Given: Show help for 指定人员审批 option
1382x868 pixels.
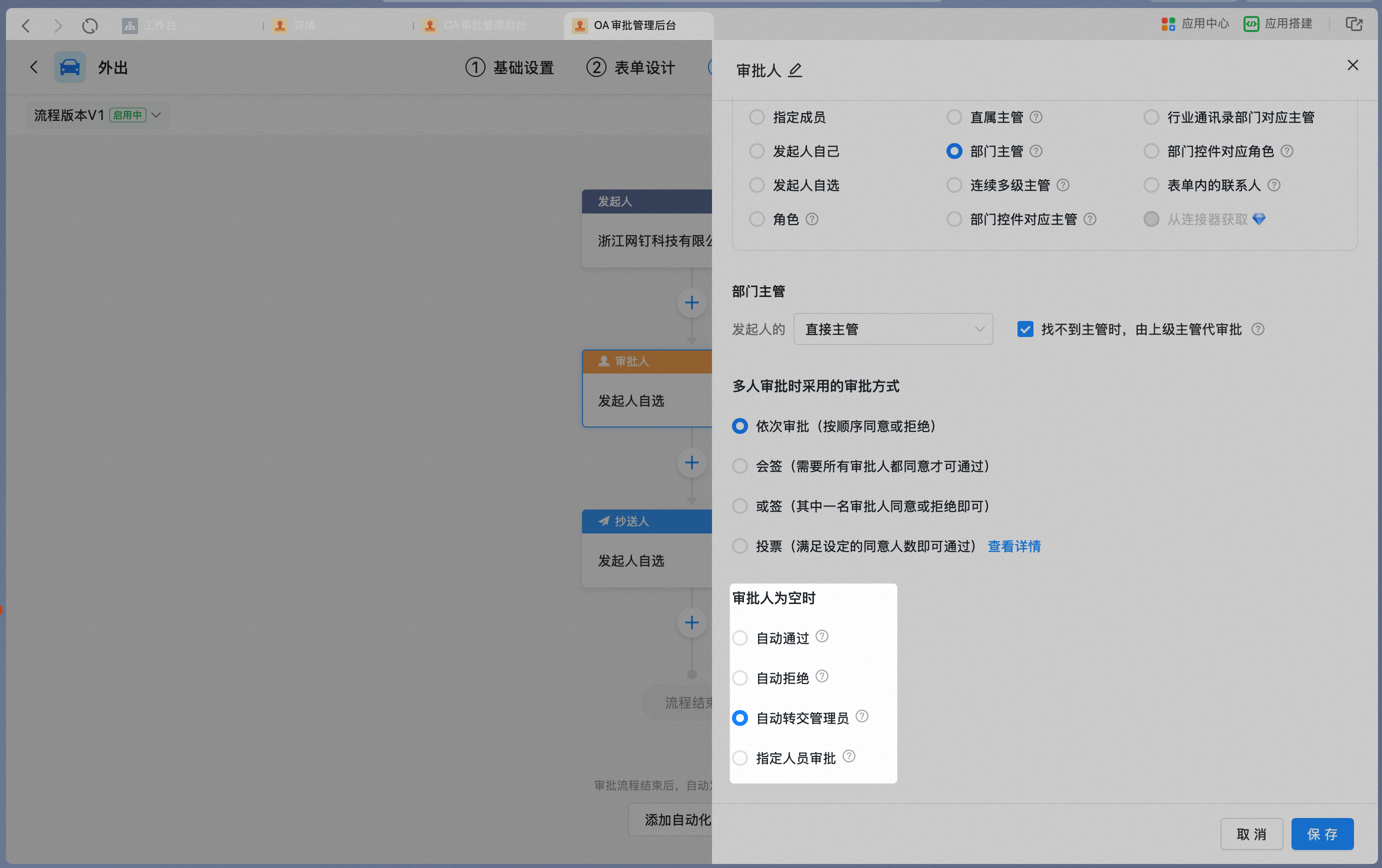Looking at the screenshot, I should 849,756.
